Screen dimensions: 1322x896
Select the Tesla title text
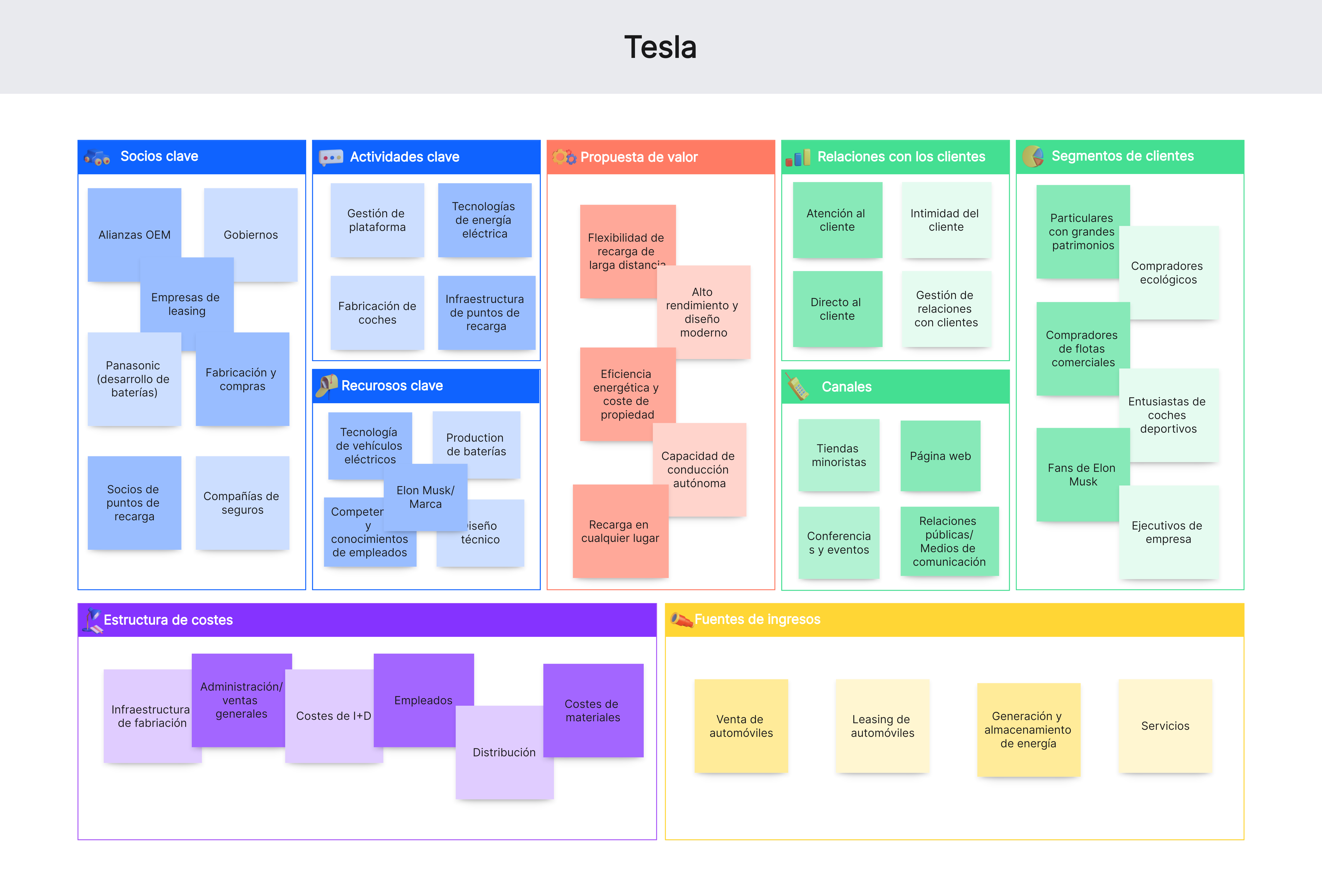pyautogui.click(x=661, y=47)
